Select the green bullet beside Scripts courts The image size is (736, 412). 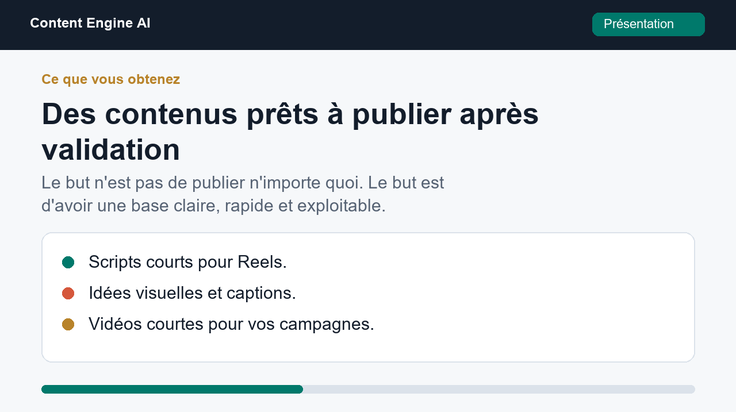68,262
